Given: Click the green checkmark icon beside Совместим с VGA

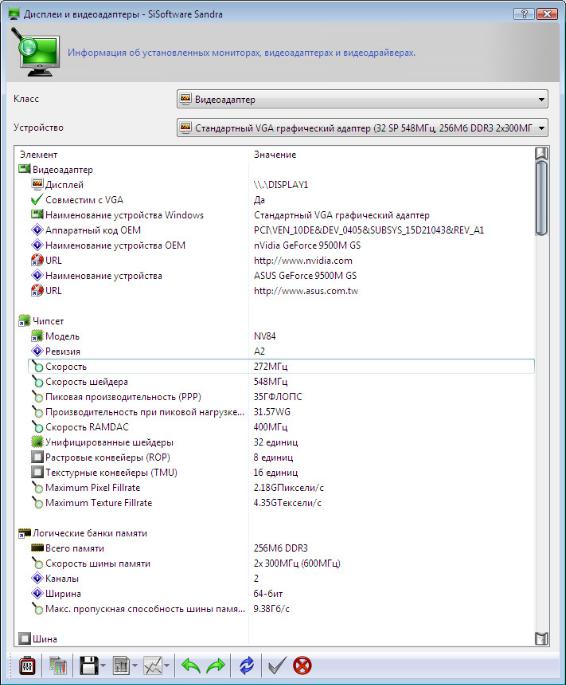Looking at the screenshot, I should (x=37, y=200).
